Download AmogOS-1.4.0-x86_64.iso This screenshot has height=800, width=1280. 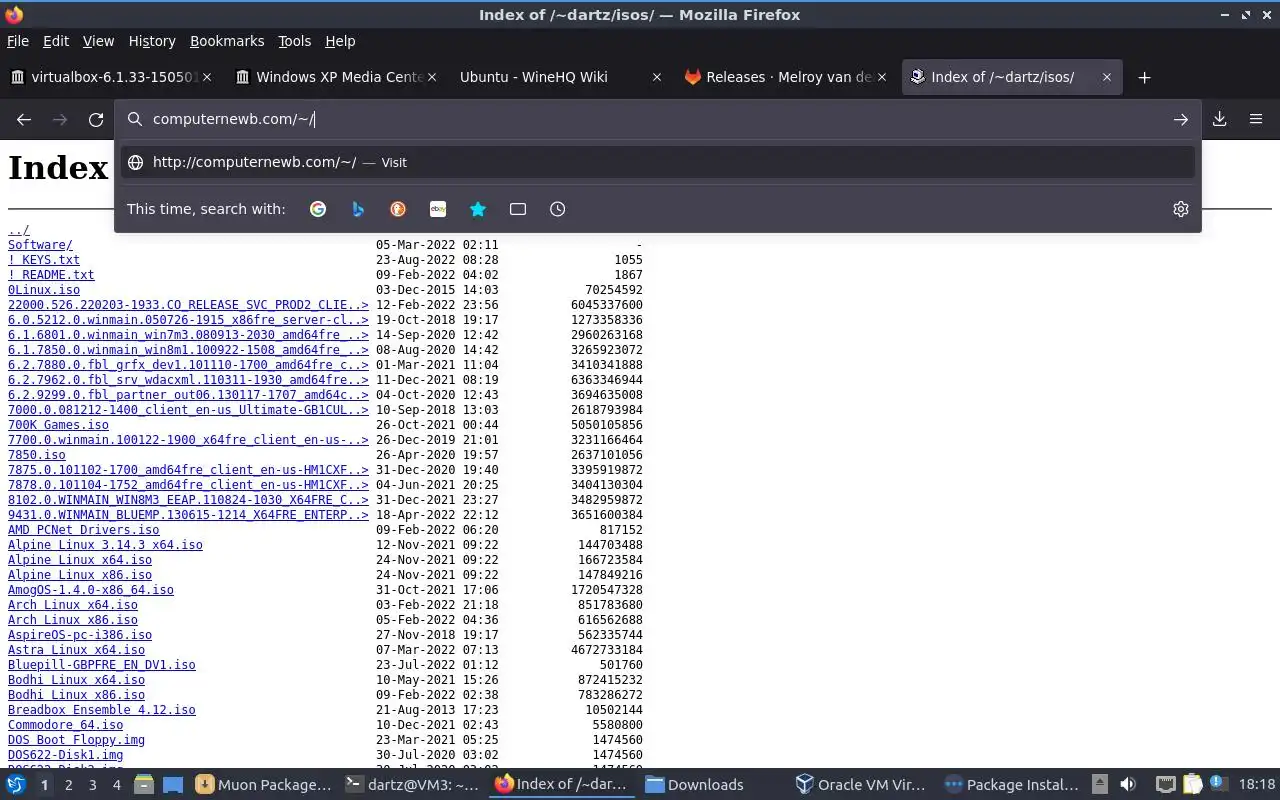(91, 590)
